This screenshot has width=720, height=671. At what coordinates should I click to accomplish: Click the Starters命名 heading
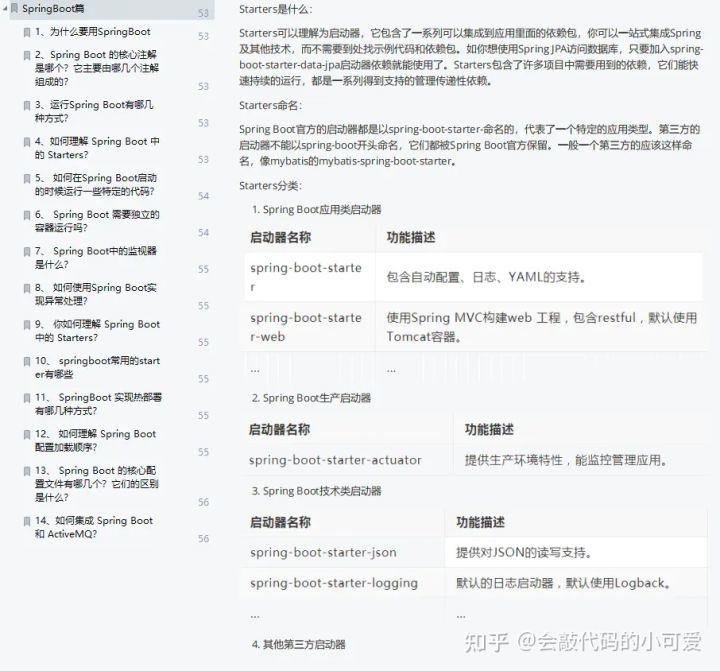[x=270, y=105]
